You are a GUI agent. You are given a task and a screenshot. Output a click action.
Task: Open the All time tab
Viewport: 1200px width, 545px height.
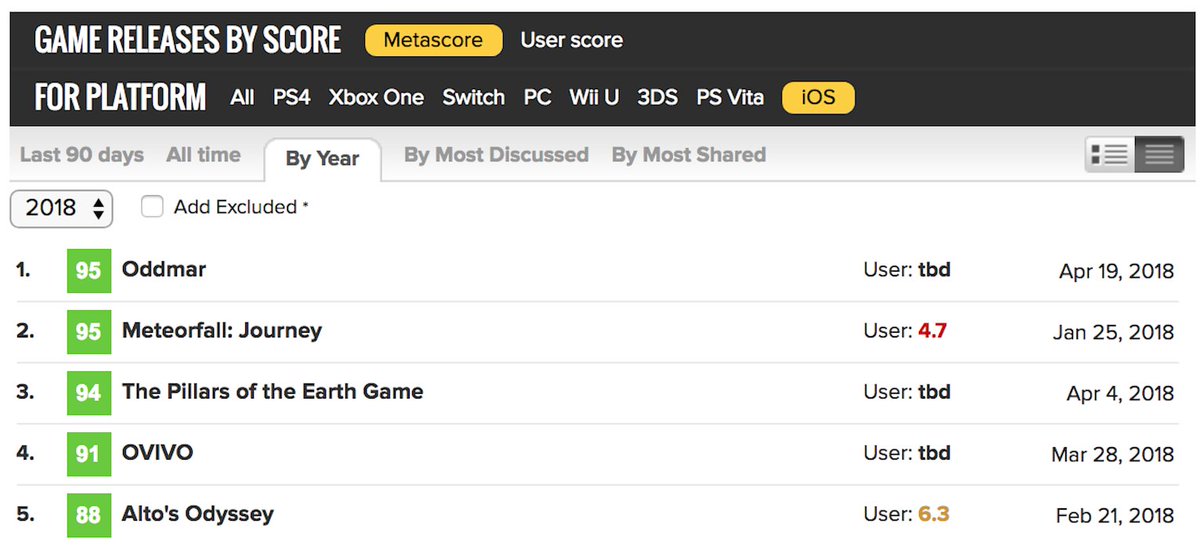[204, 155]
